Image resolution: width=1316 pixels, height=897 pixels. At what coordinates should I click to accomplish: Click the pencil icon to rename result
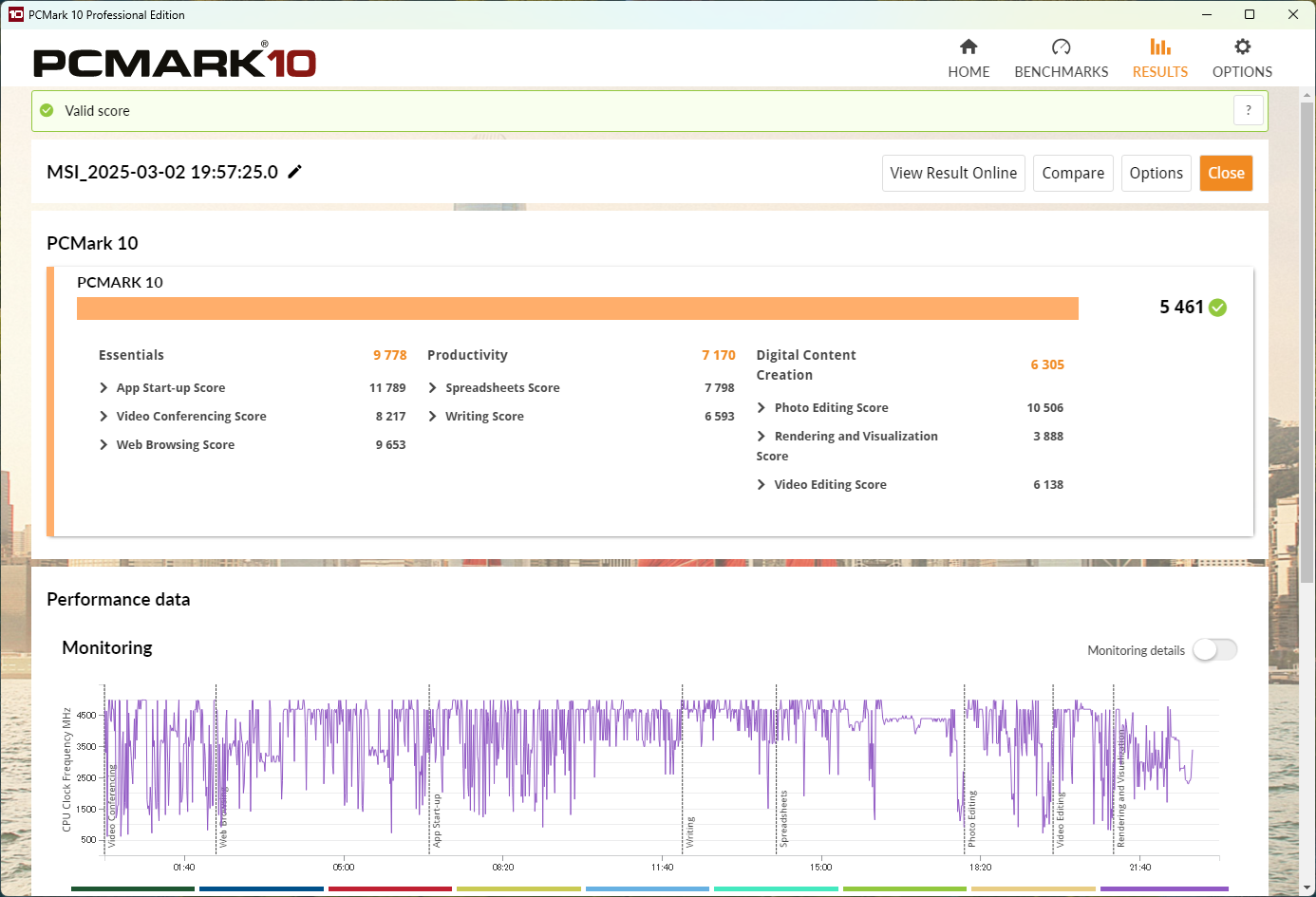[x=295, y=172]
